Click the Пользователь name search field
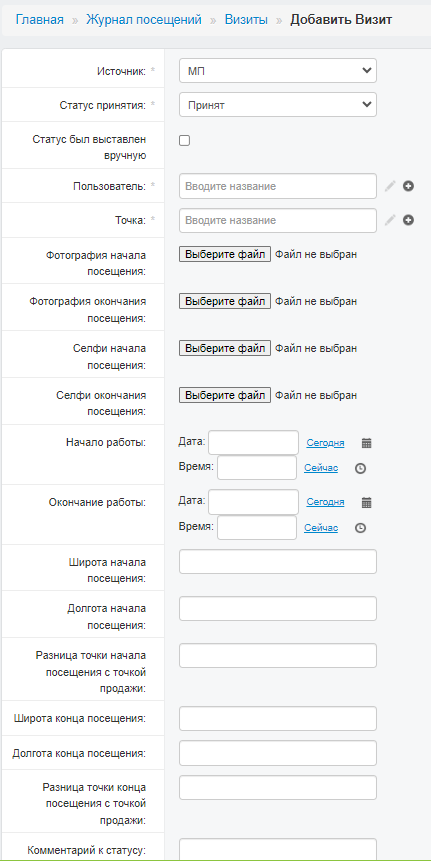Viewport: 431px width, 861px height. [278, 186]
